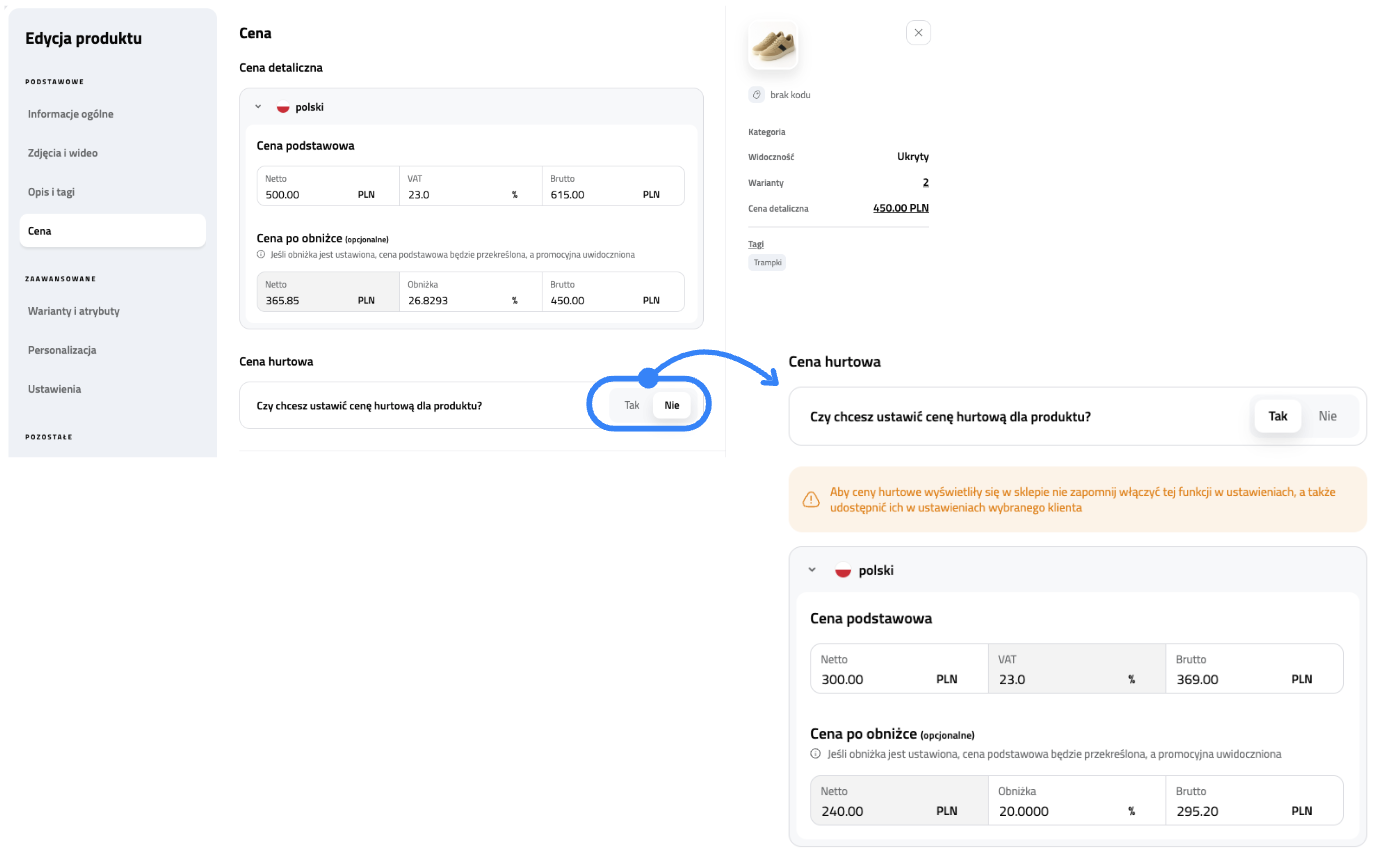This screenshot has height=858, width=1381.
Task: Select 'Nie' in the right wholesale price toggle
Action: (x=1328, y=416)
